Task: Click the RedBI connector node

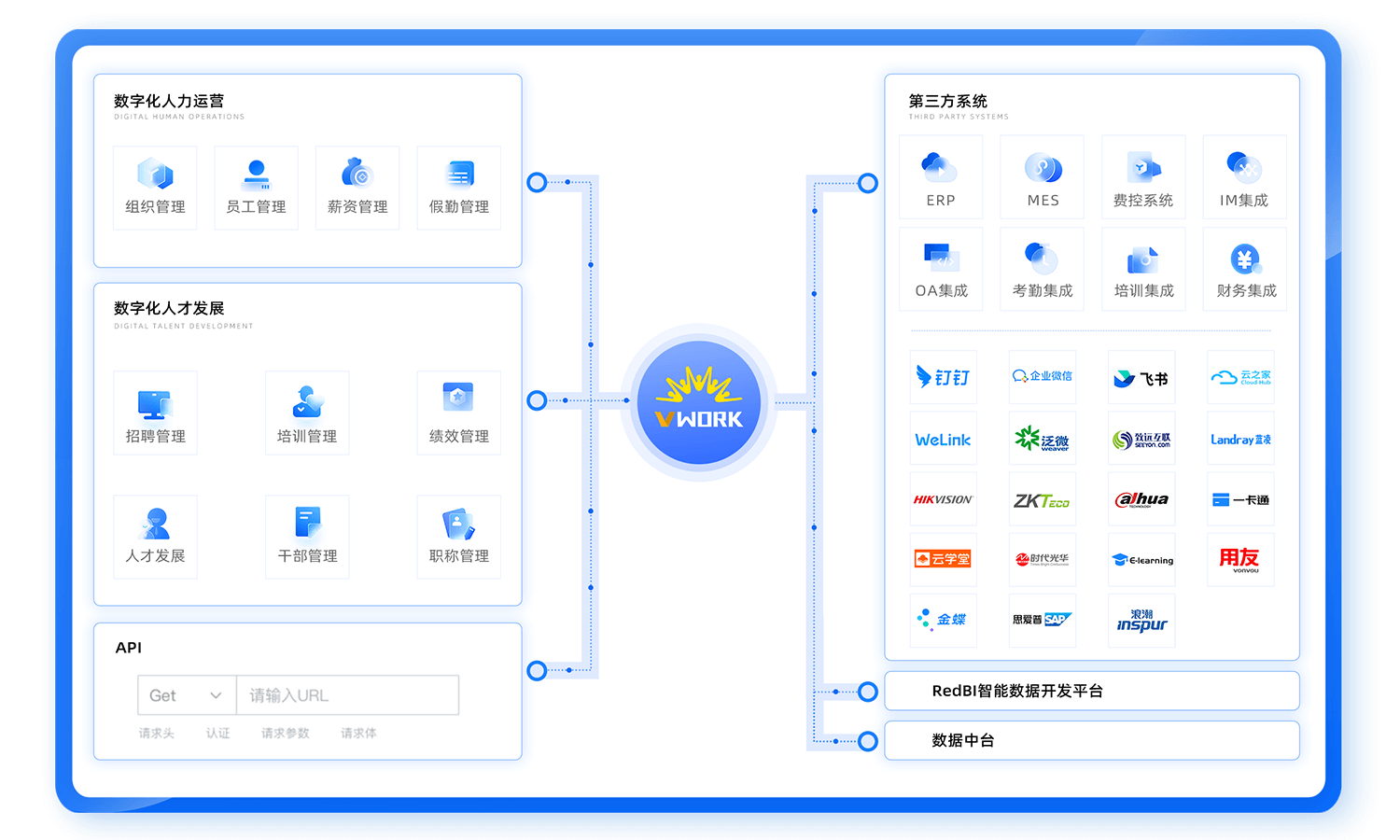Action: [x=868, y=692]
